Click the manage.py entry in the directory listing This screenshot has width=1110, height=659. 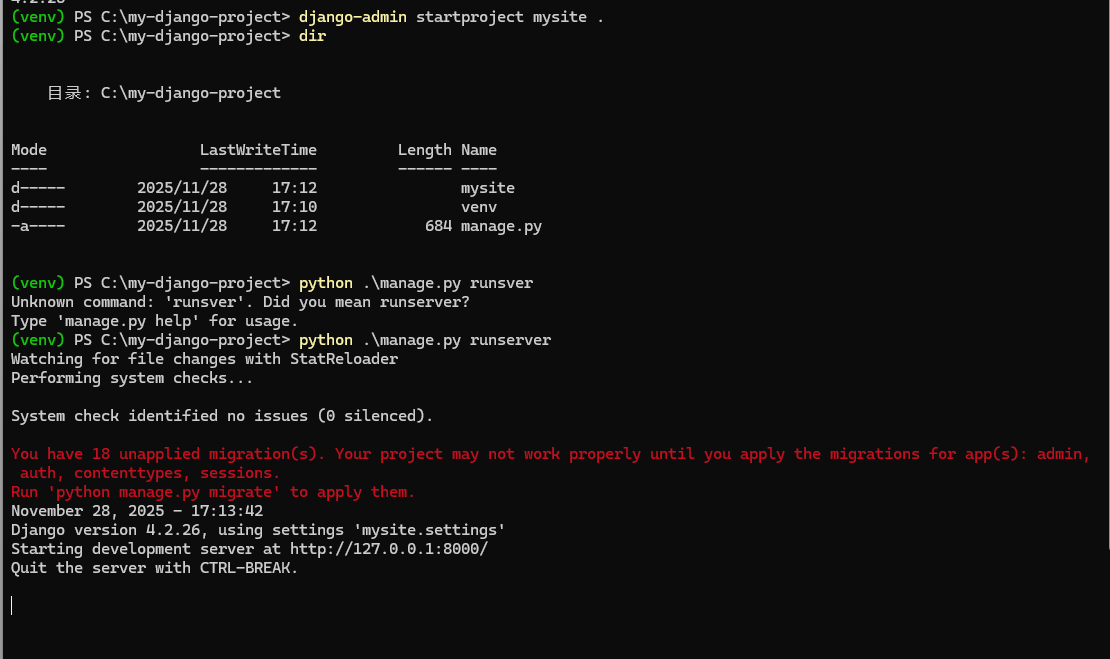[x=501, y=227]
